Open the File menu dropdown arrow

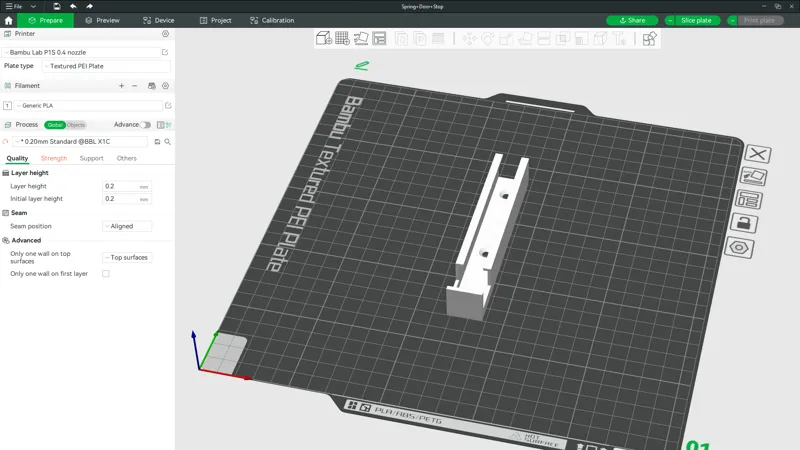pos(33,6)
